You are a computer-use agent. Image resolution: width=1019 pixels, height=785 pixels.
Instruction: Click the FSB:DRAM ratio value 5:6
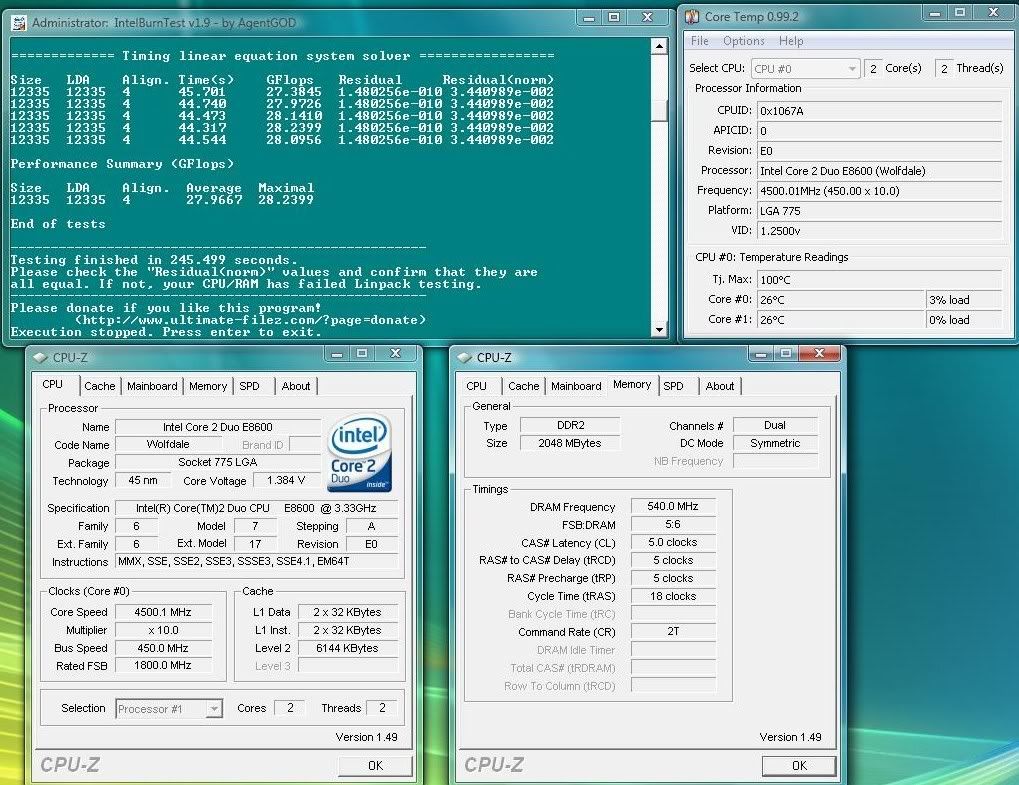pyautogui.click(x=673, y=524)
